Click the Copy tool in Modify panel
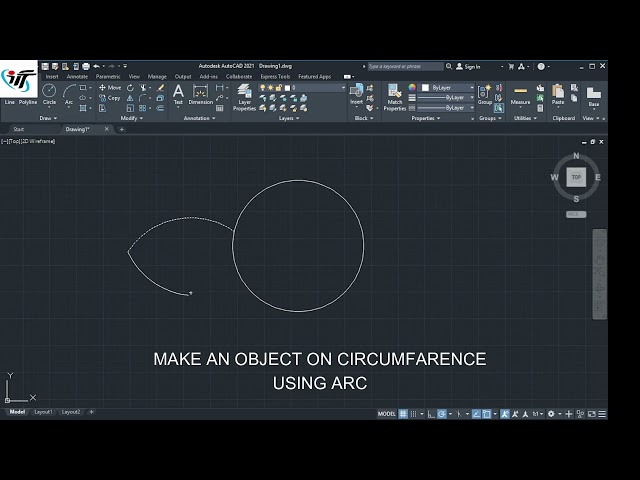This screenshot has height=480, width=640. click(110, 98)
